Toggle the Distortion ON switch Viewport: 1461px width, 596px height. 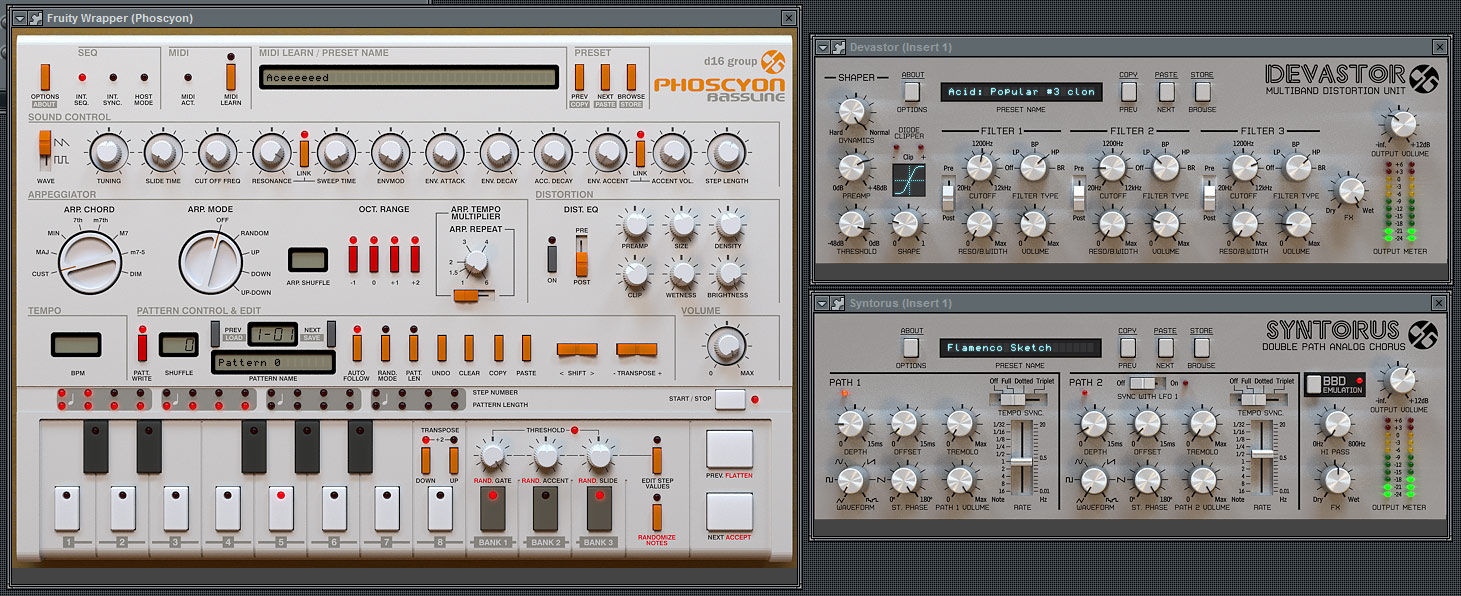[x=551, y=258]
